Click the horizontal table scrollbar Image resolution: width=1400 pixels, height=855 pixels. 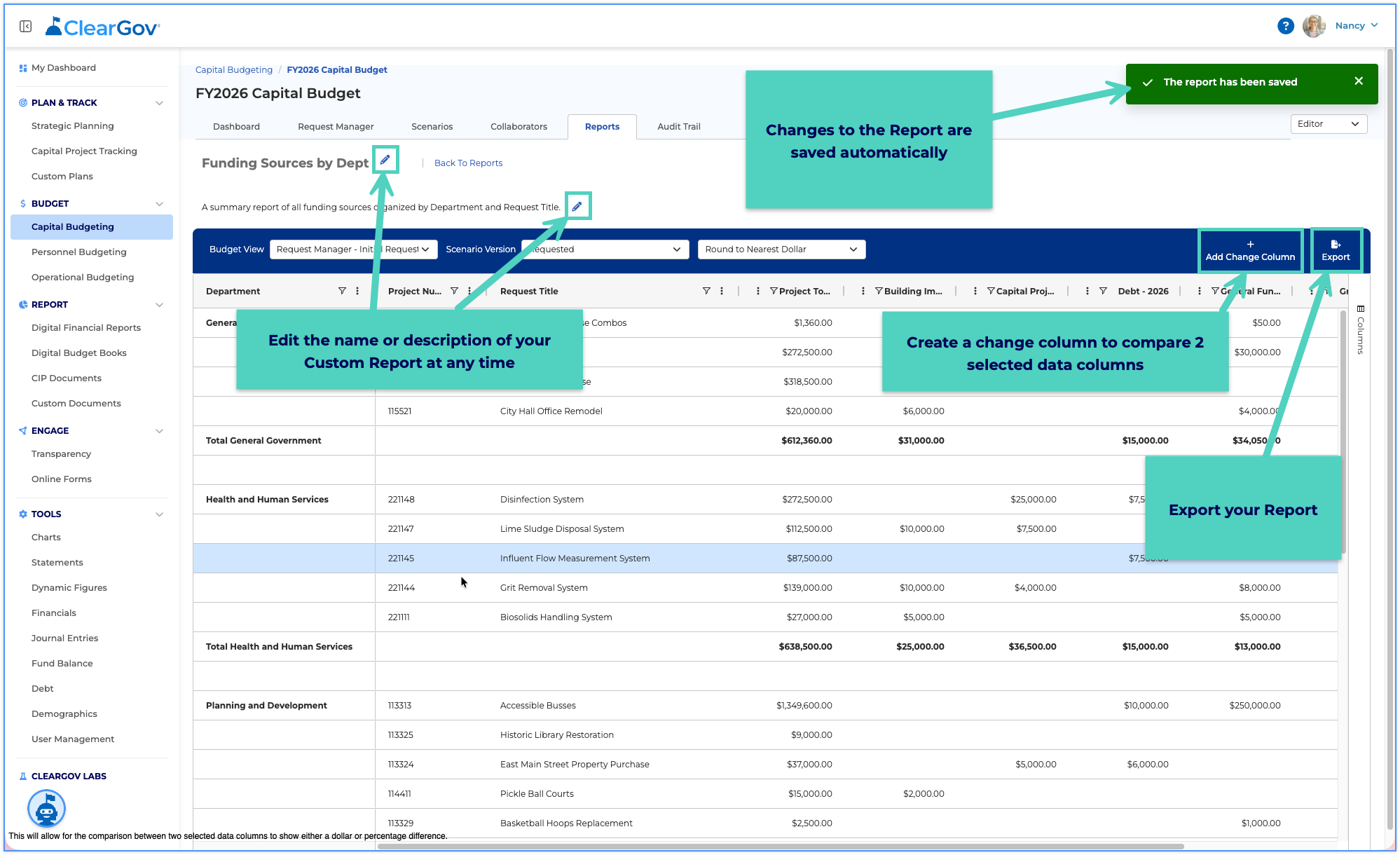coord(781,847)
